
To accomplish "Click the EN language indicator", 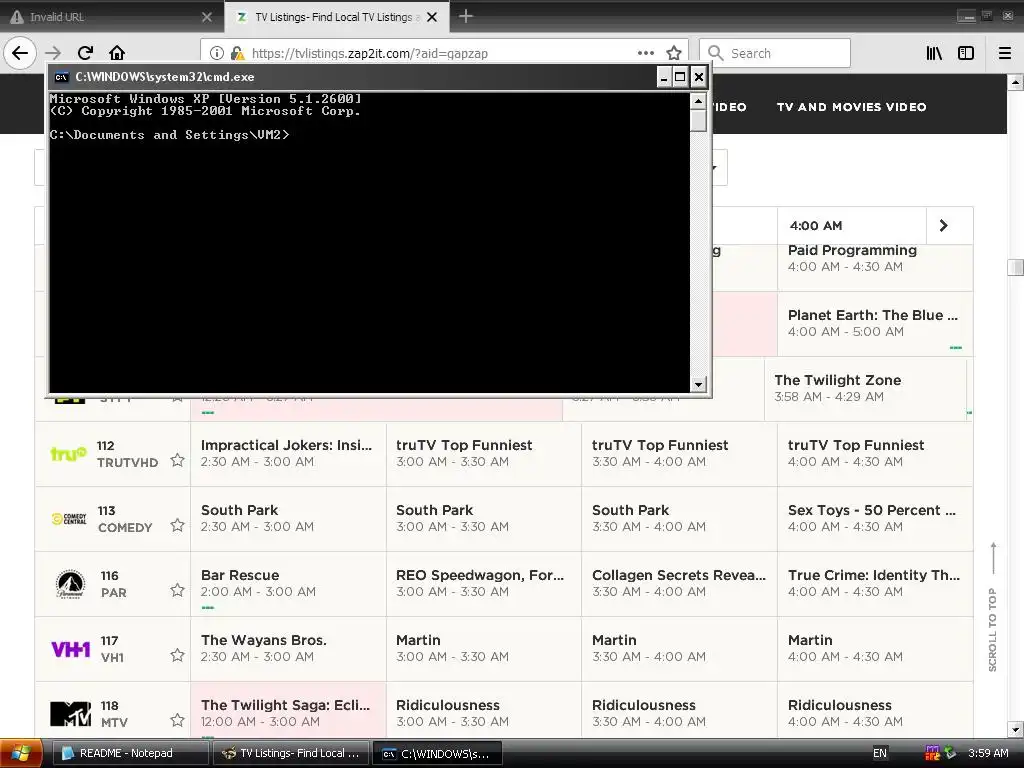I will click(880, 753).
